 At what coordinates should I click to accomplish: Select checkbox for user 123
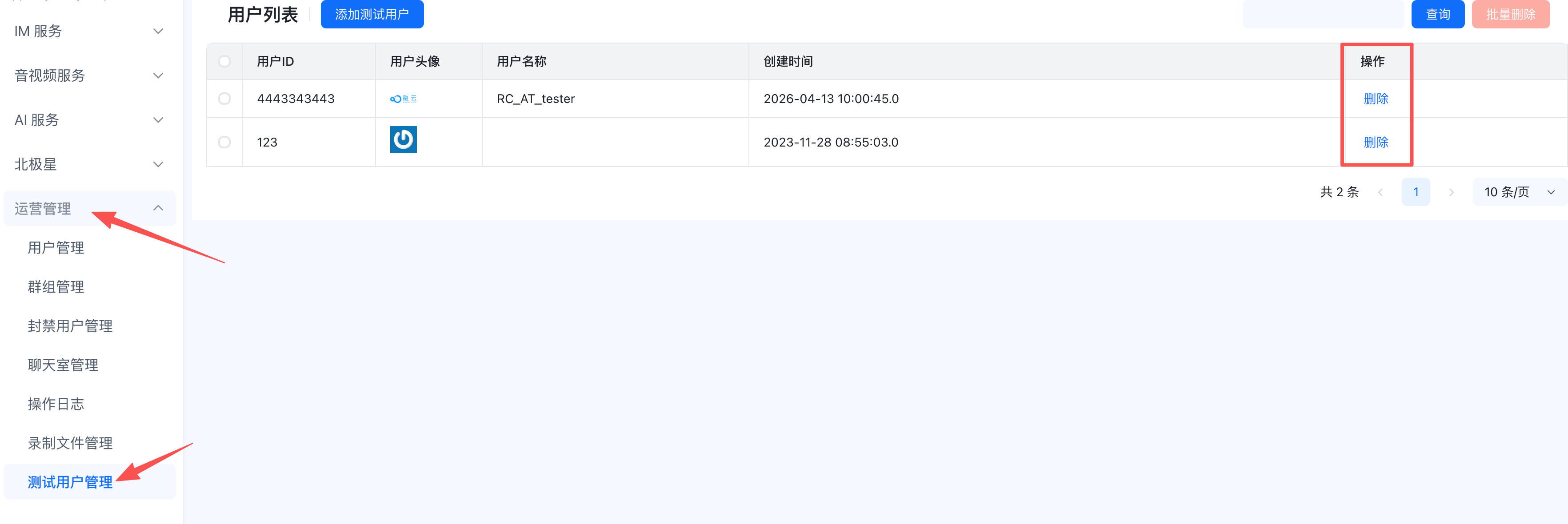(x=224, y=142)
